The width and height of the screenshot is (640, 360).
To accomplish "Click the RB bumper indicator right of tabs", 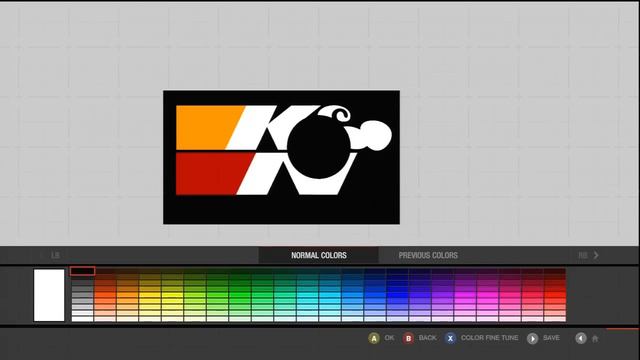I will tap(583, 256).
